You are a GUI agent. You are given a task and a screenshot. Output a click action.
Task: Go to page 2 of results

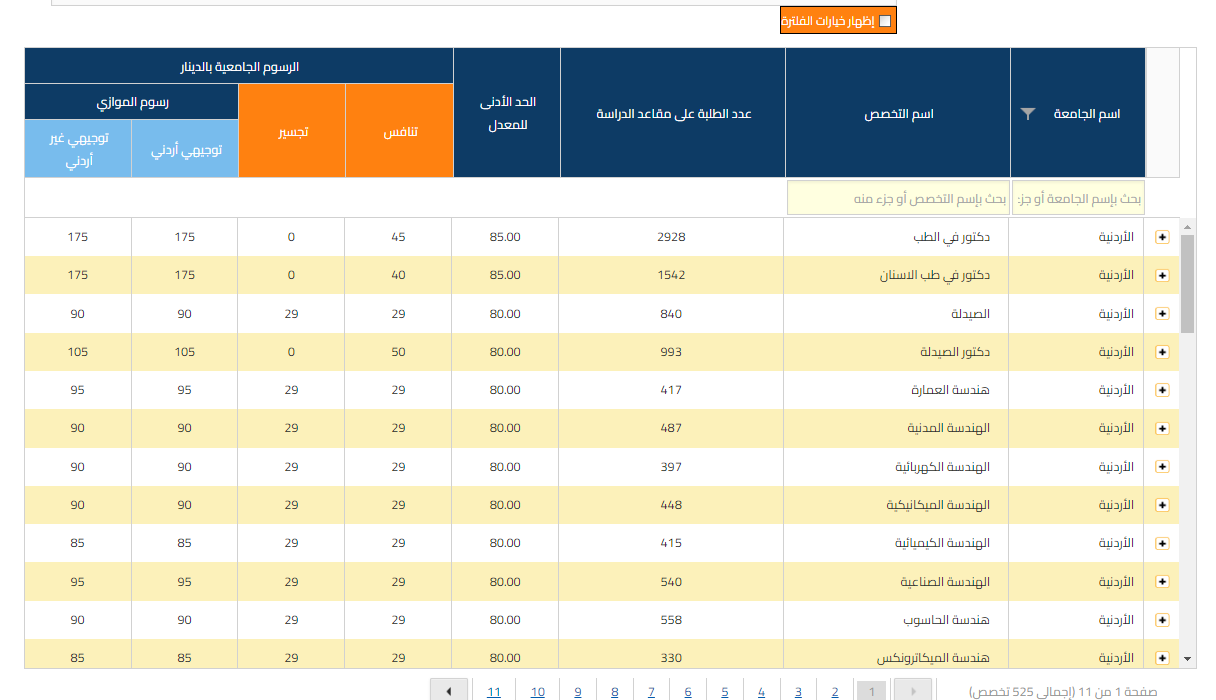[835, 690]
